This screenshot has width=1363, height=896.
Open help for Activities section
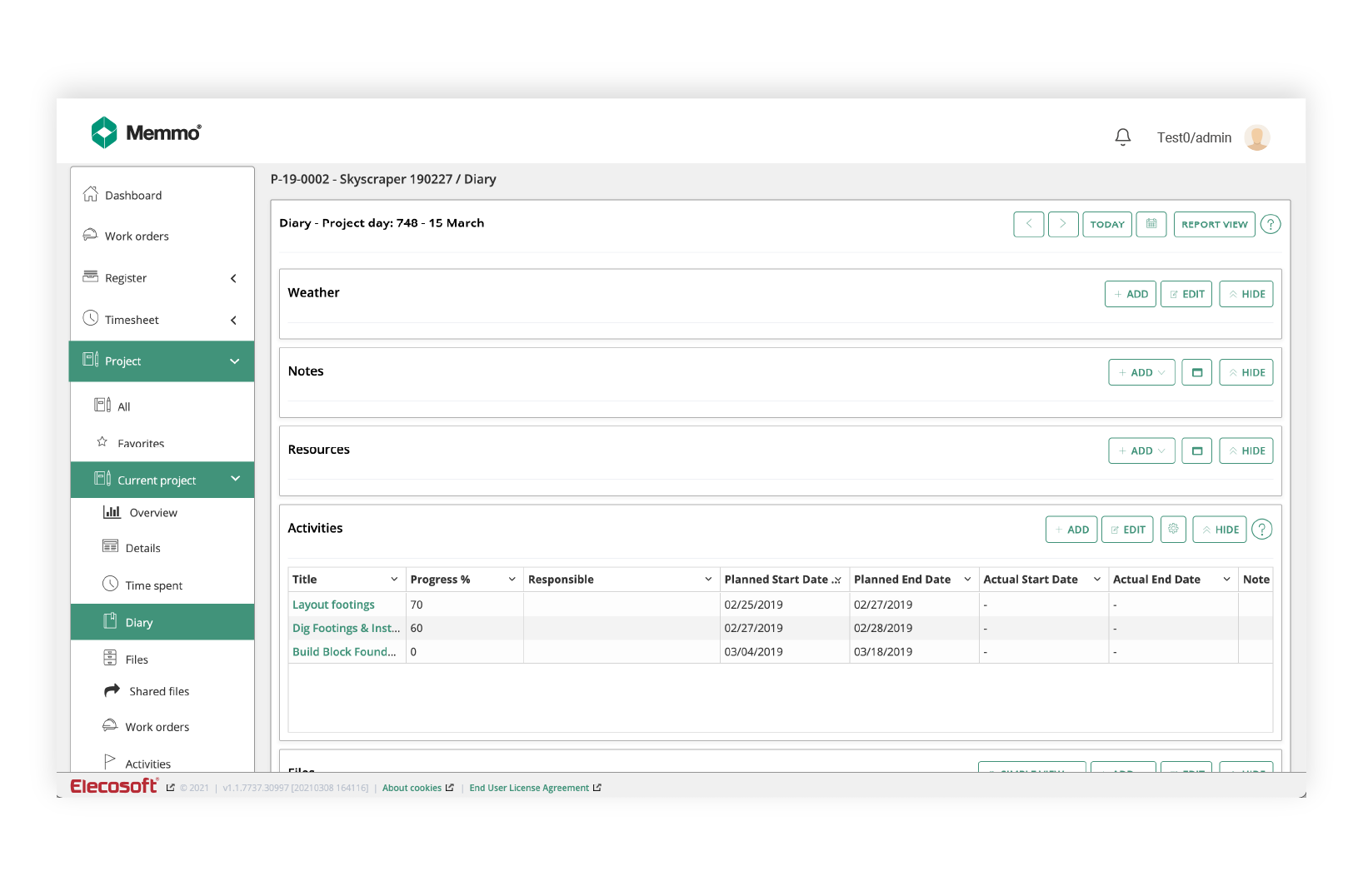[x=1262, y=529]
